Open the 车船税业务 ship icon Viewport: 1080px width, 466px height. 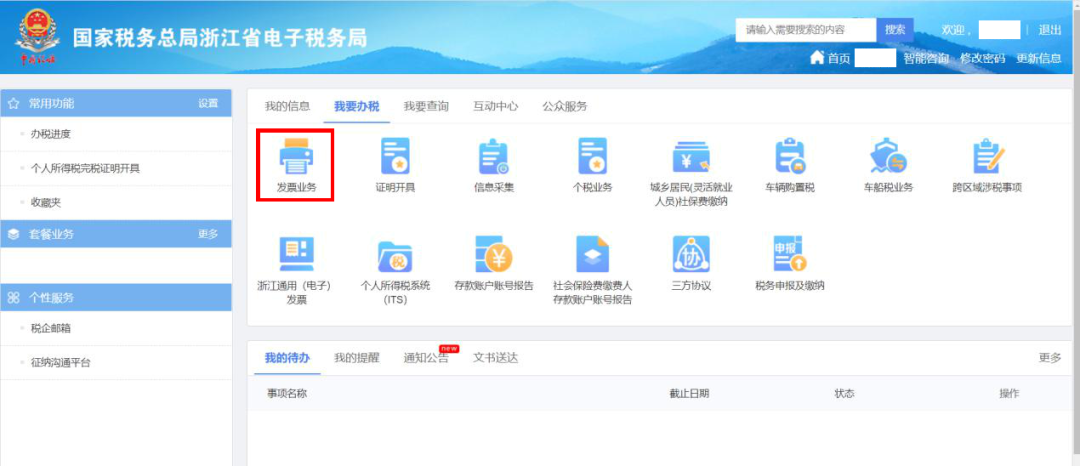(889, 156)
